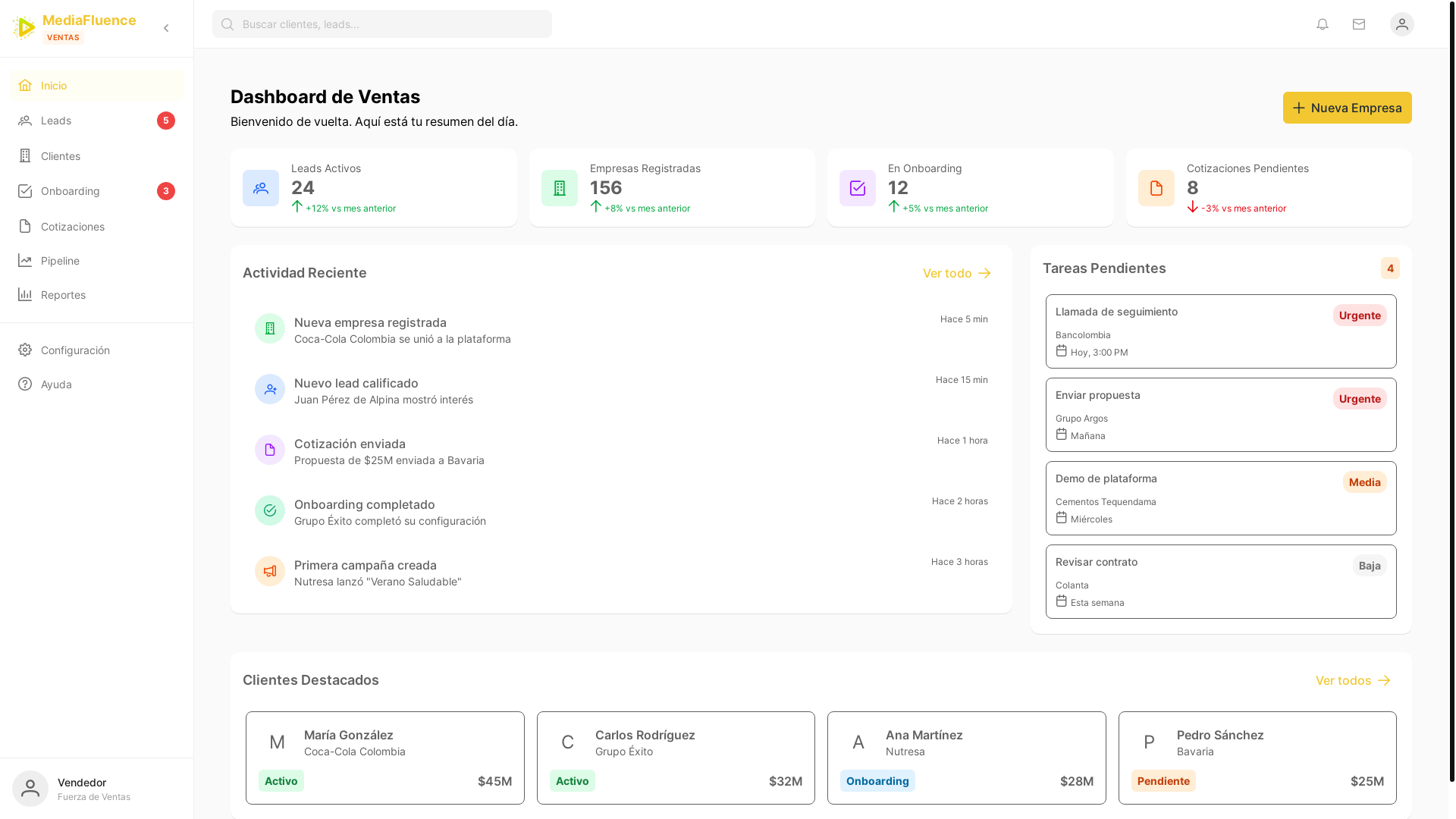Go to Inicio in the sidebar
1456x819 pixels.
96,86
